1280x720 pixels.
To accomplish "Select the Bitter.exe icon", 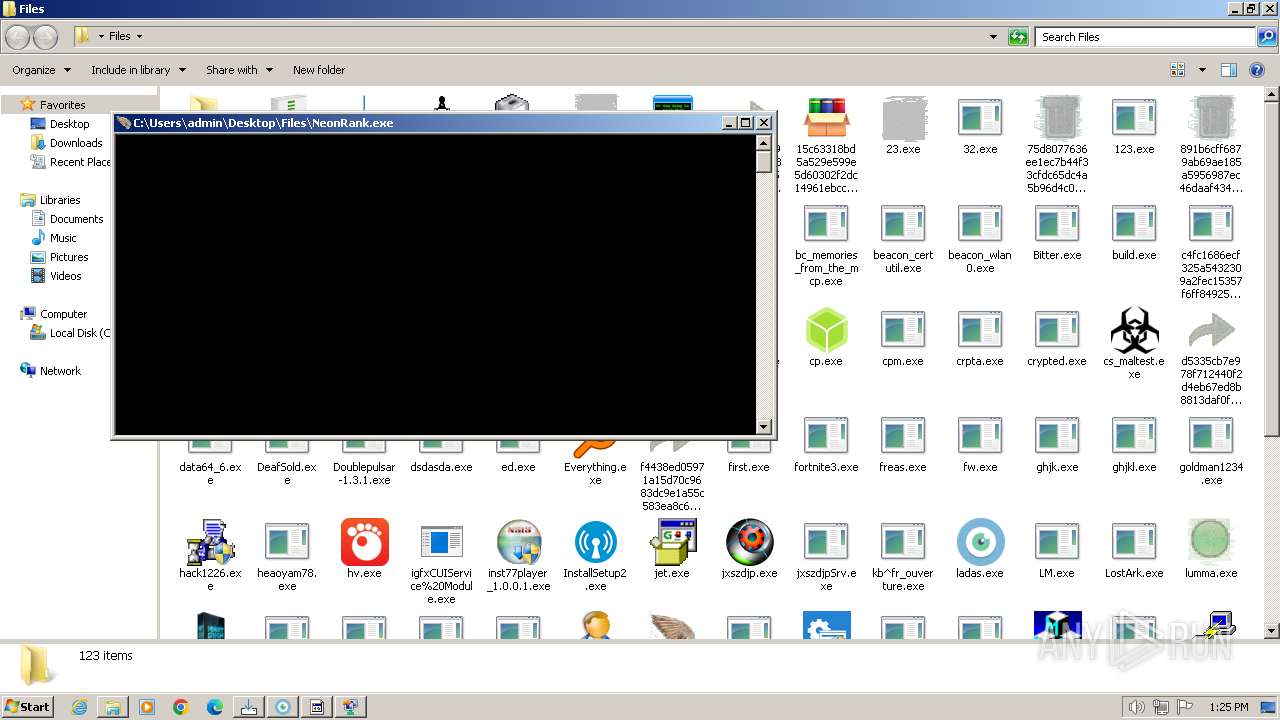I will click(1057, 224).
